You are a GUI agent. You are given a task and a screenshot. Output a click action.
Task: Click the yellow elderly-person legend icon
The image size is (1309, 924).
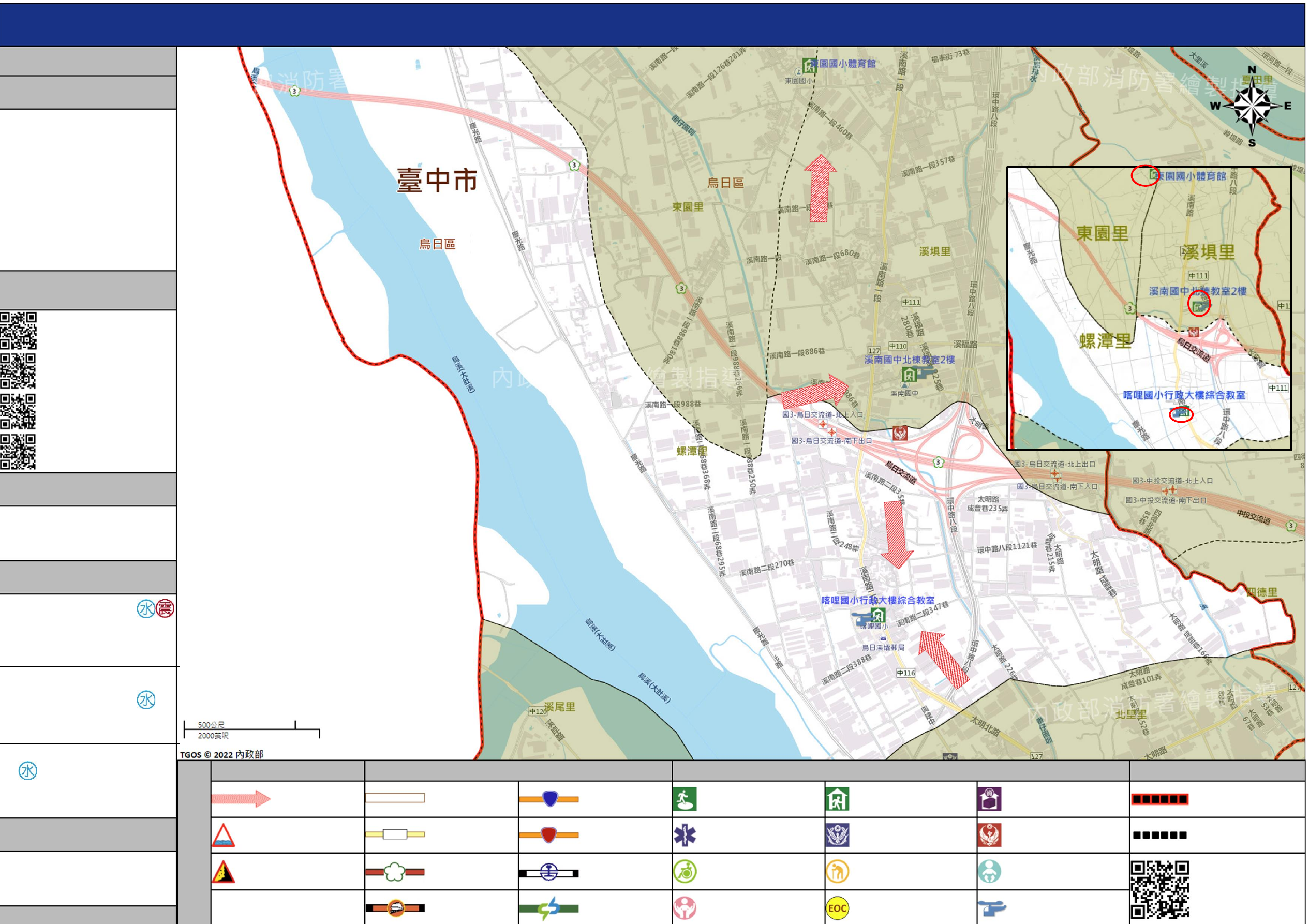tap(838, 872)
